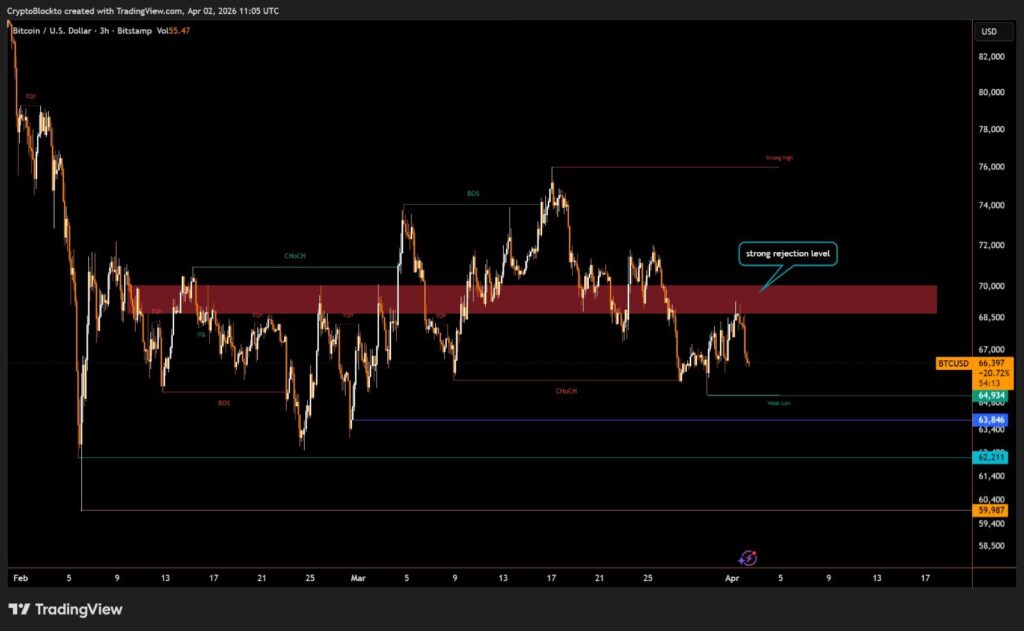Click the 'Mar' date on time axis

[x=359, y=577]
